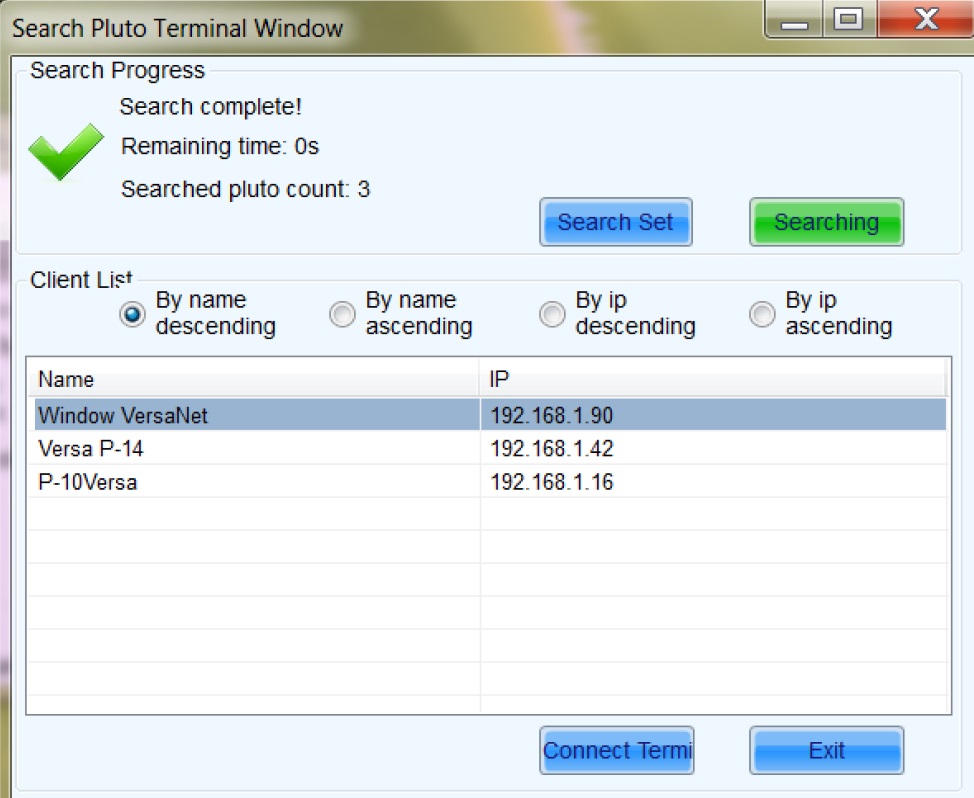Click Connect Terminal button

[x=616, y=750]
